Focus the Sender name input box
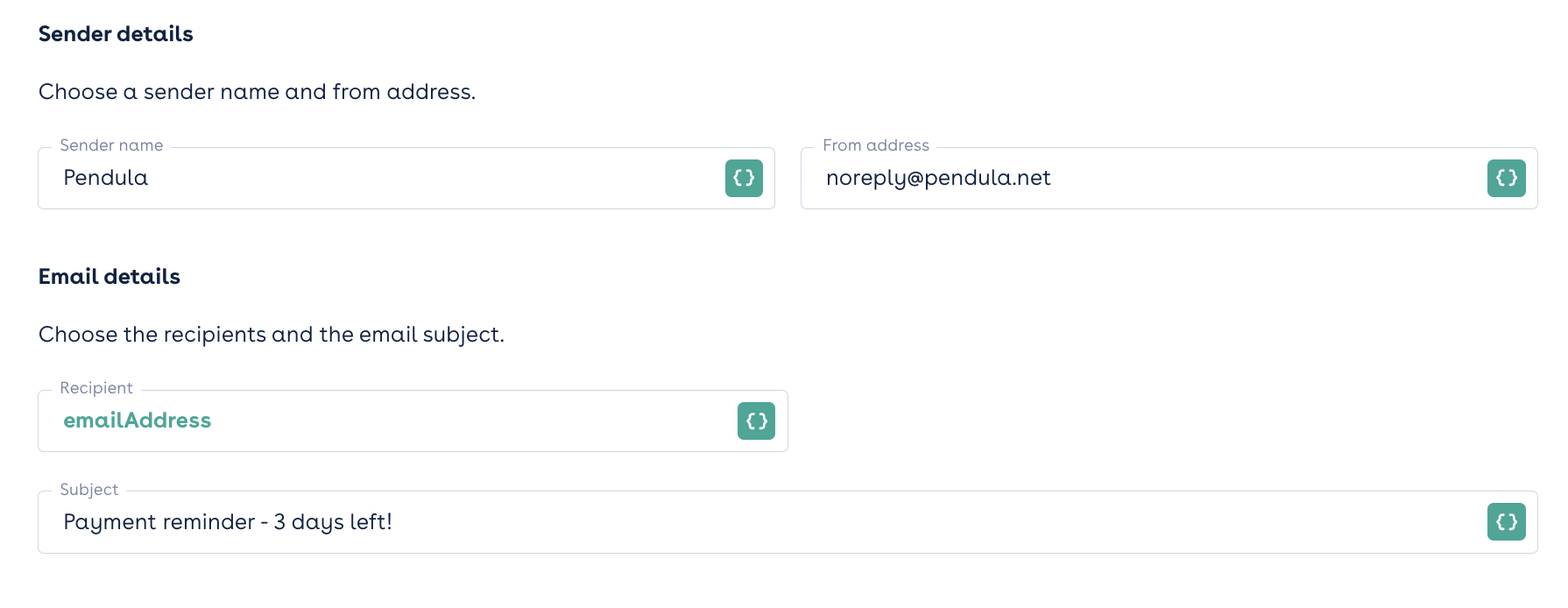This screenshot has width=1568, height=608. 406,178
